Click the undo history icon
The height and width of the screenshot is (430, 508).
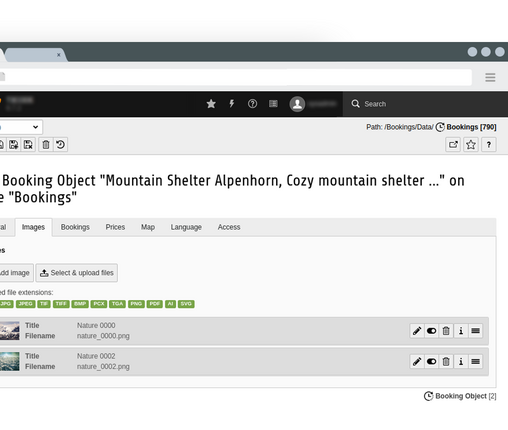60,145
